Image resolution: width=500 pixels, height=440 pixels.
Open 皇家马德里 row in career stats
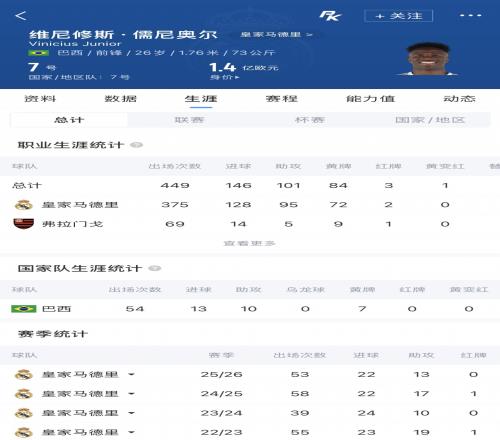pos(250,205)
